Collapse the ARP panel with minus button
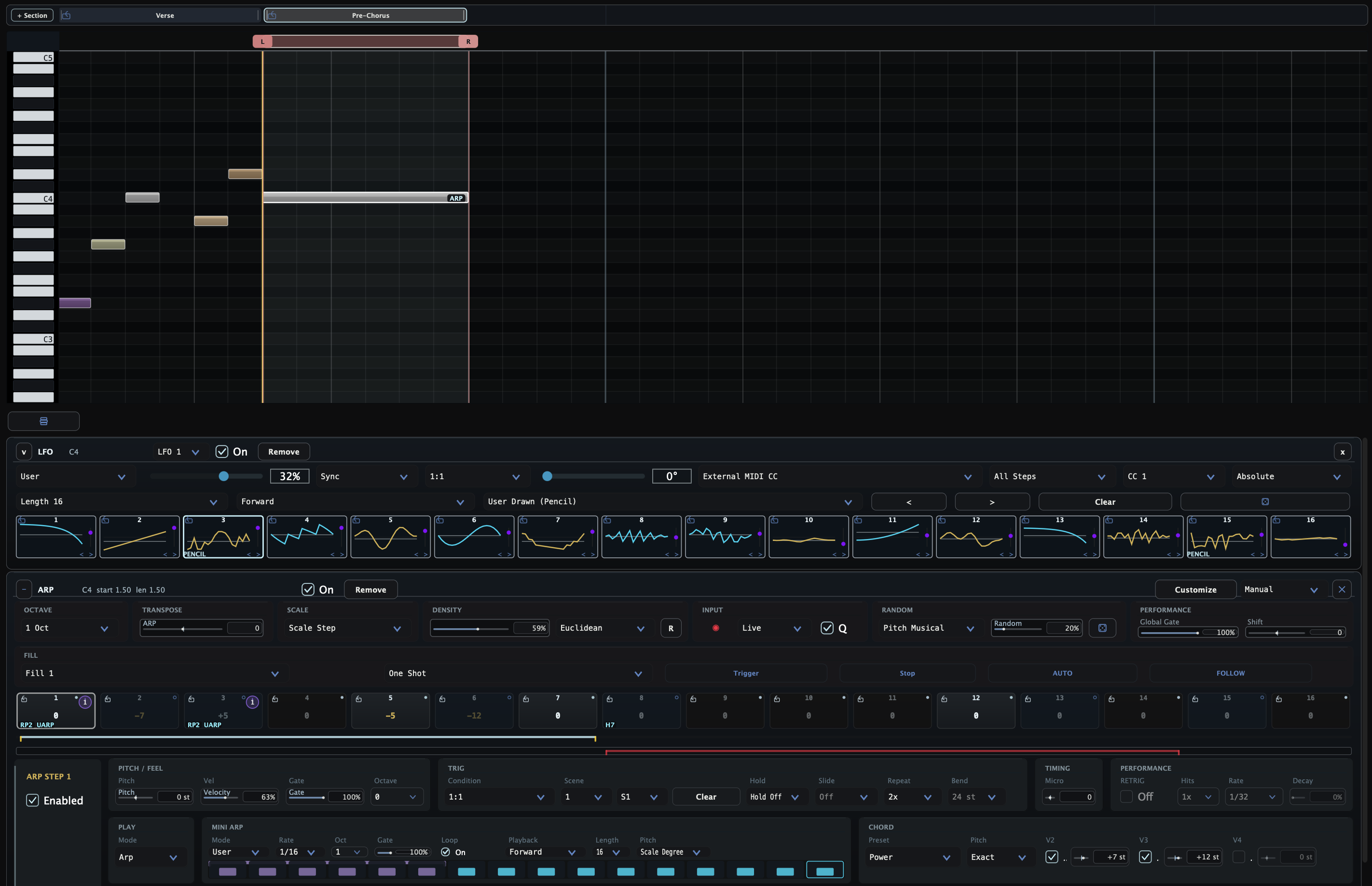This screenshot has width=1372, height=886. pos(24,589)
